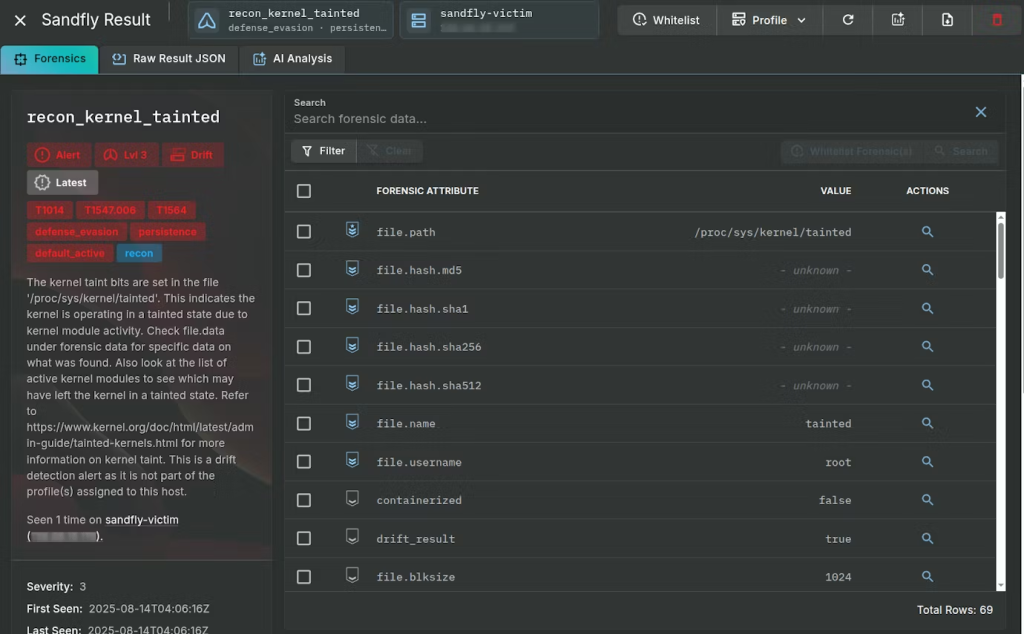Expand the file.hash.md5 row type icon
This screenshot has height=634, width=1024.
click(352, 270)
